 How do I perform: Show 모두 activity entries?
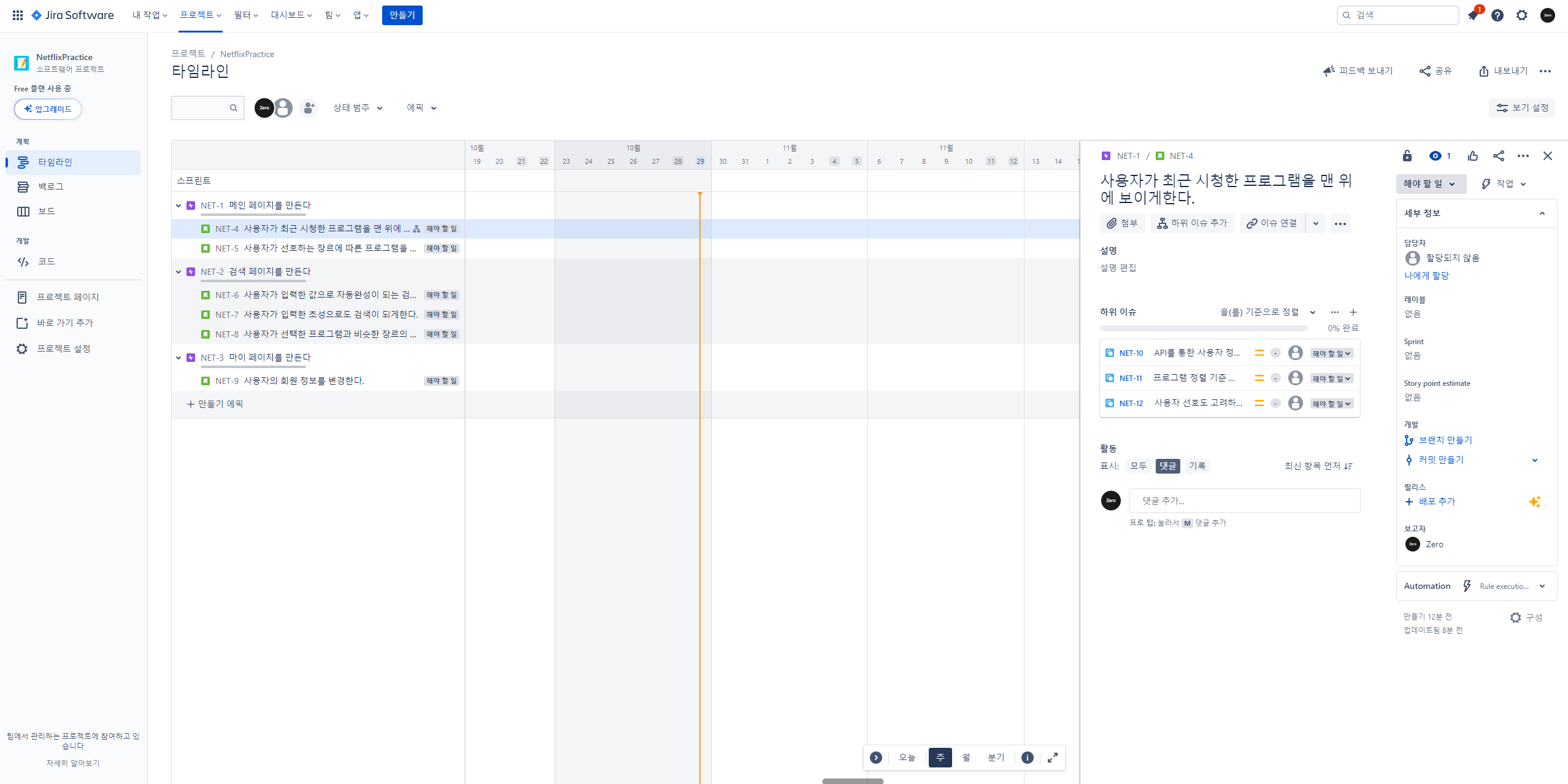1139,466
